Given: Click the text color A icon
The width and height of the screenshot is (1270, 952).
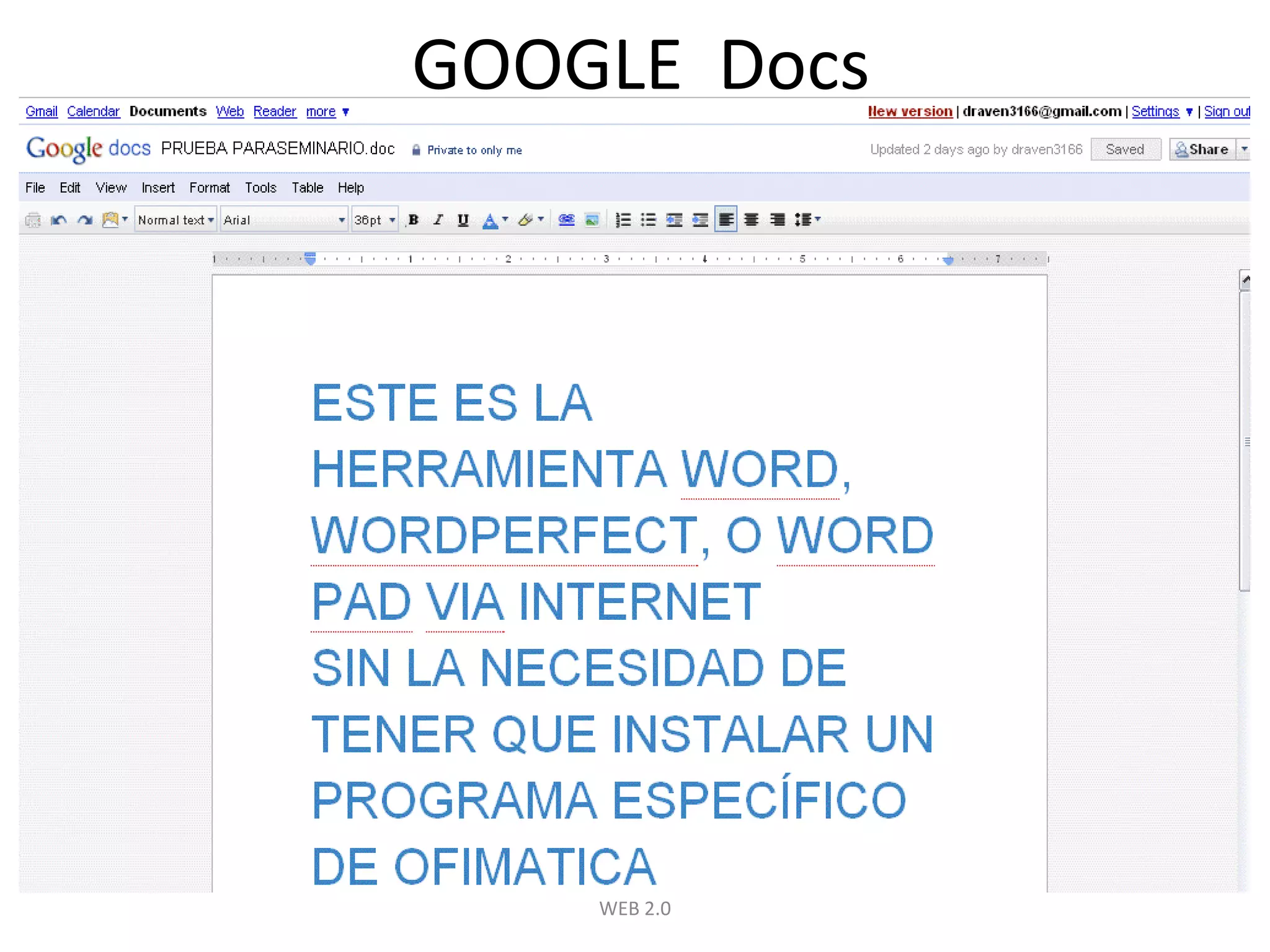Looking at the screenshot, I should tap(490, 220).
